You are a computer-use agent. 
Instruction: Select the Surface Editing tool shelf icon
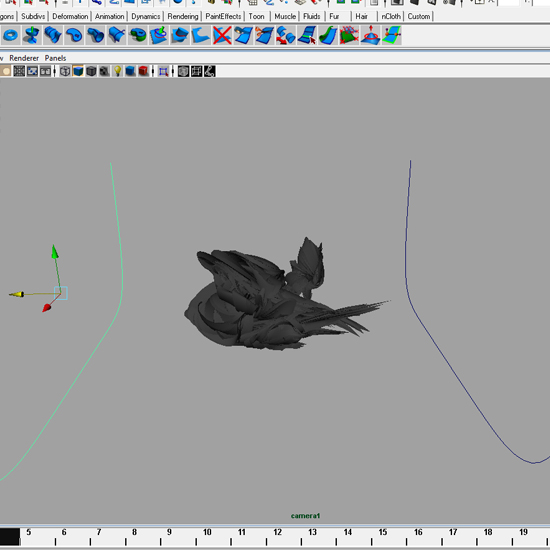click(391, 35)
